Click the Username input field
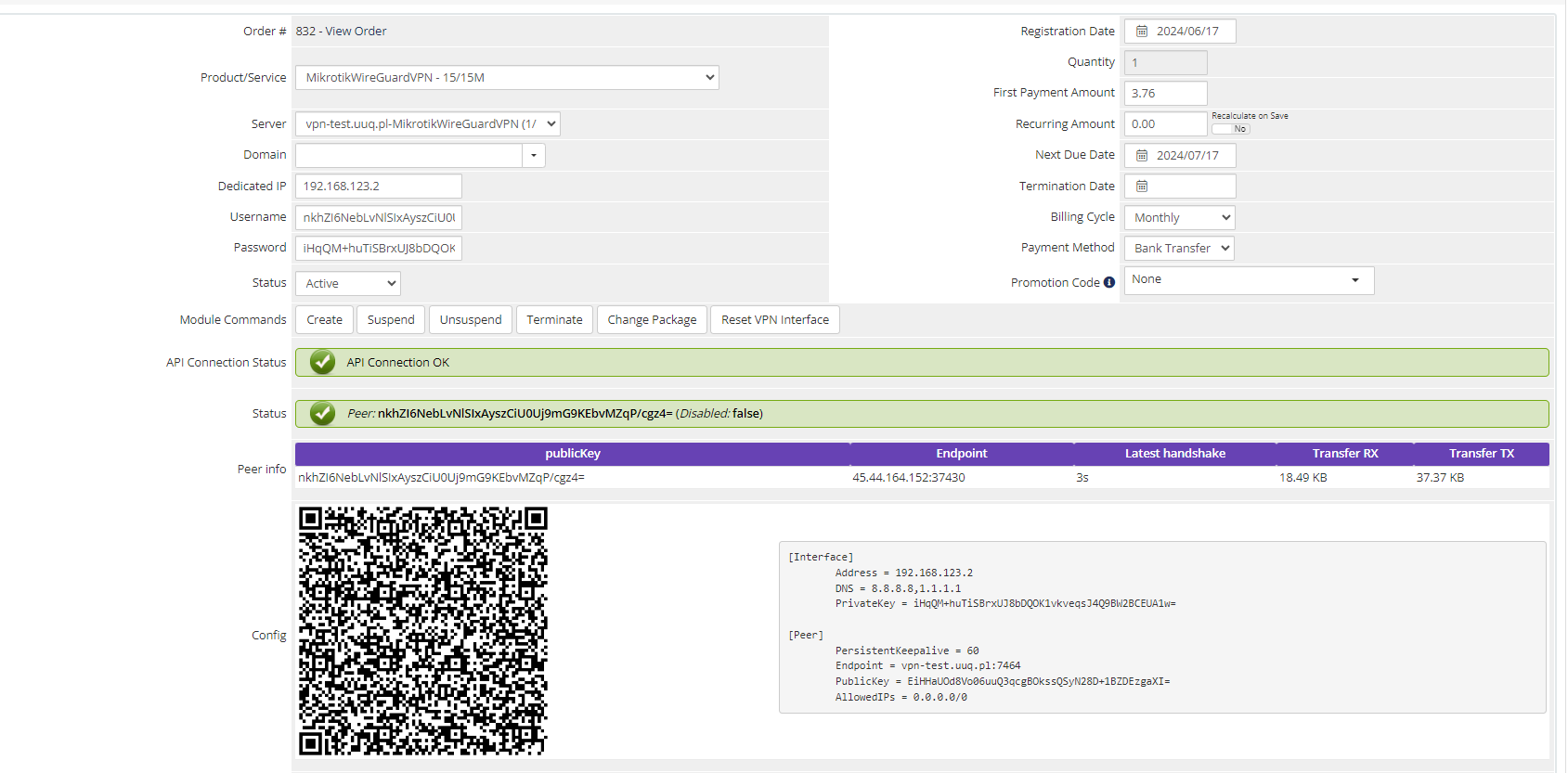The image size is (1568, 773). click(x=379, y=218)
